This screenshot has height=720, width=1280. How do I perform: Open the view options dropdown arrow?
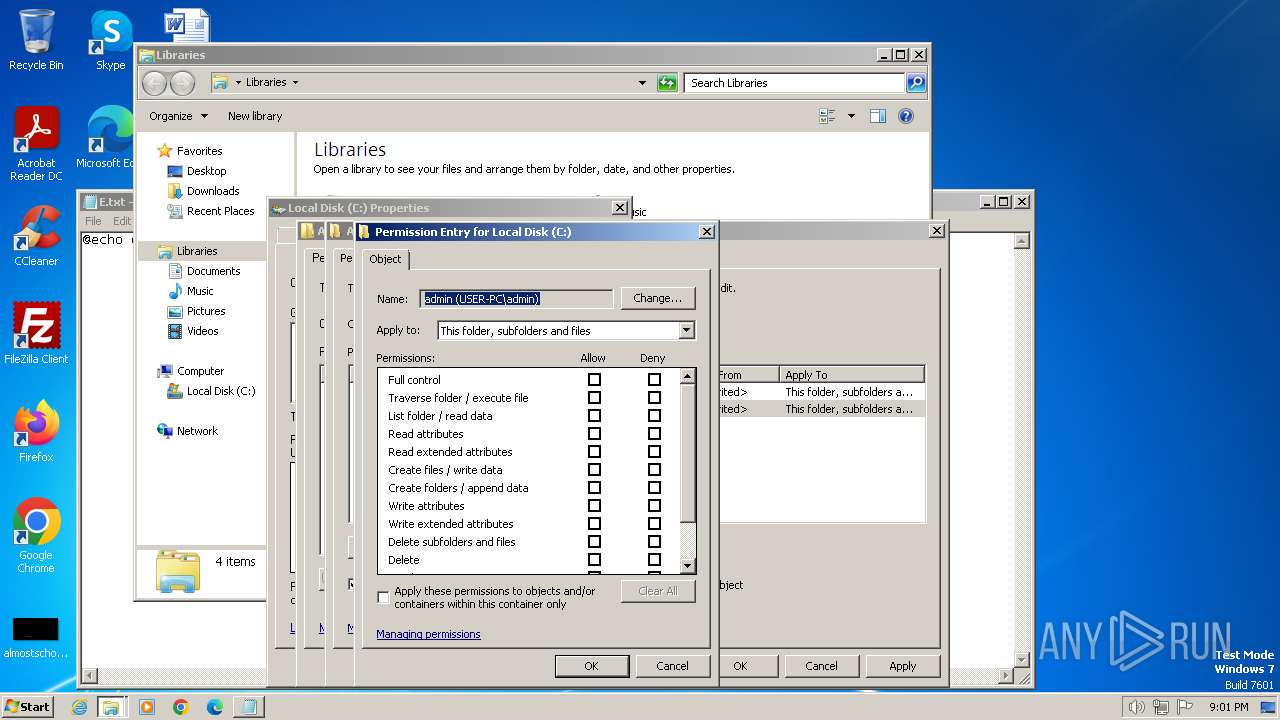851,116
